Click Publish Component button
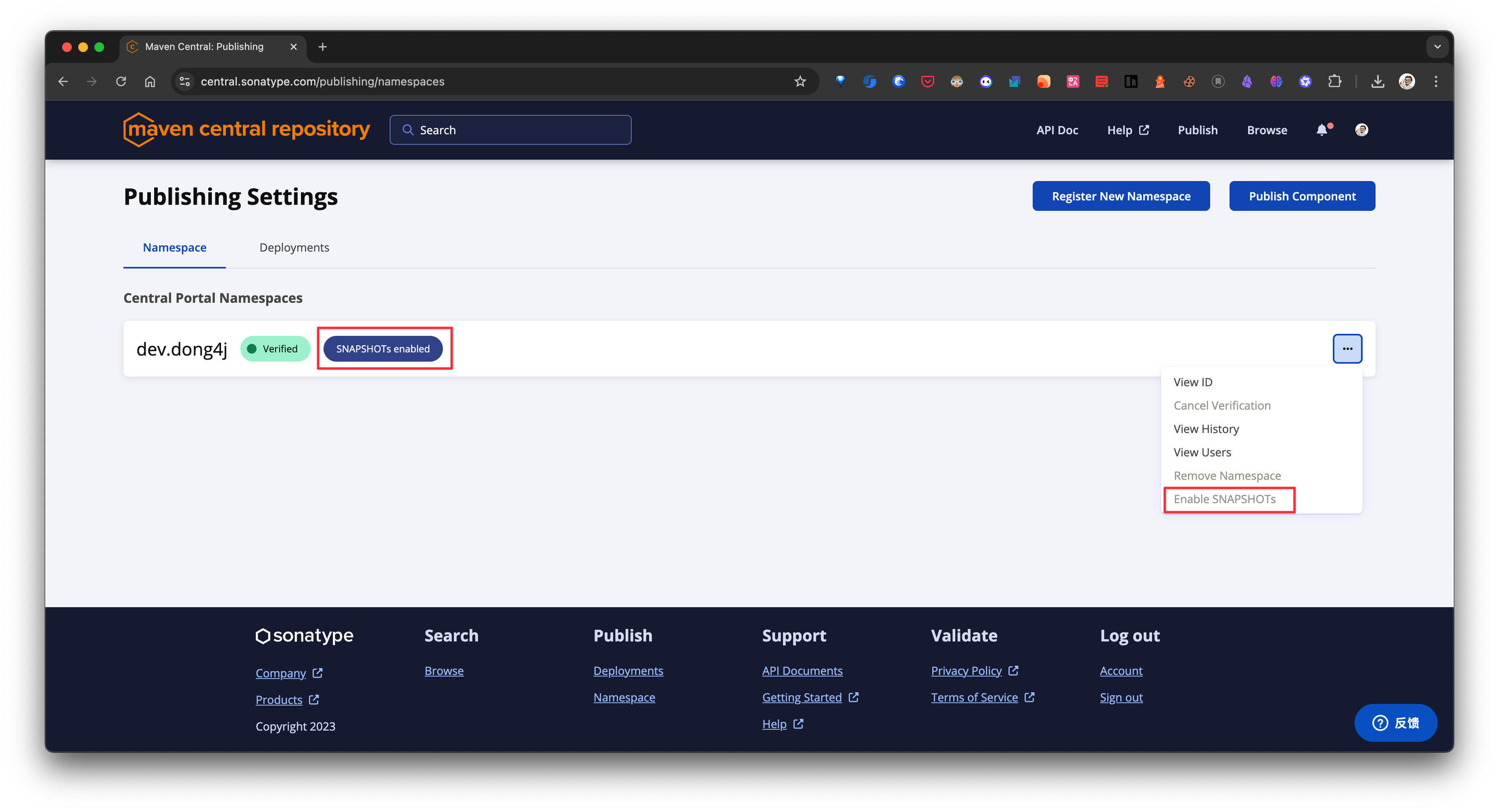 click(1302, 196)
